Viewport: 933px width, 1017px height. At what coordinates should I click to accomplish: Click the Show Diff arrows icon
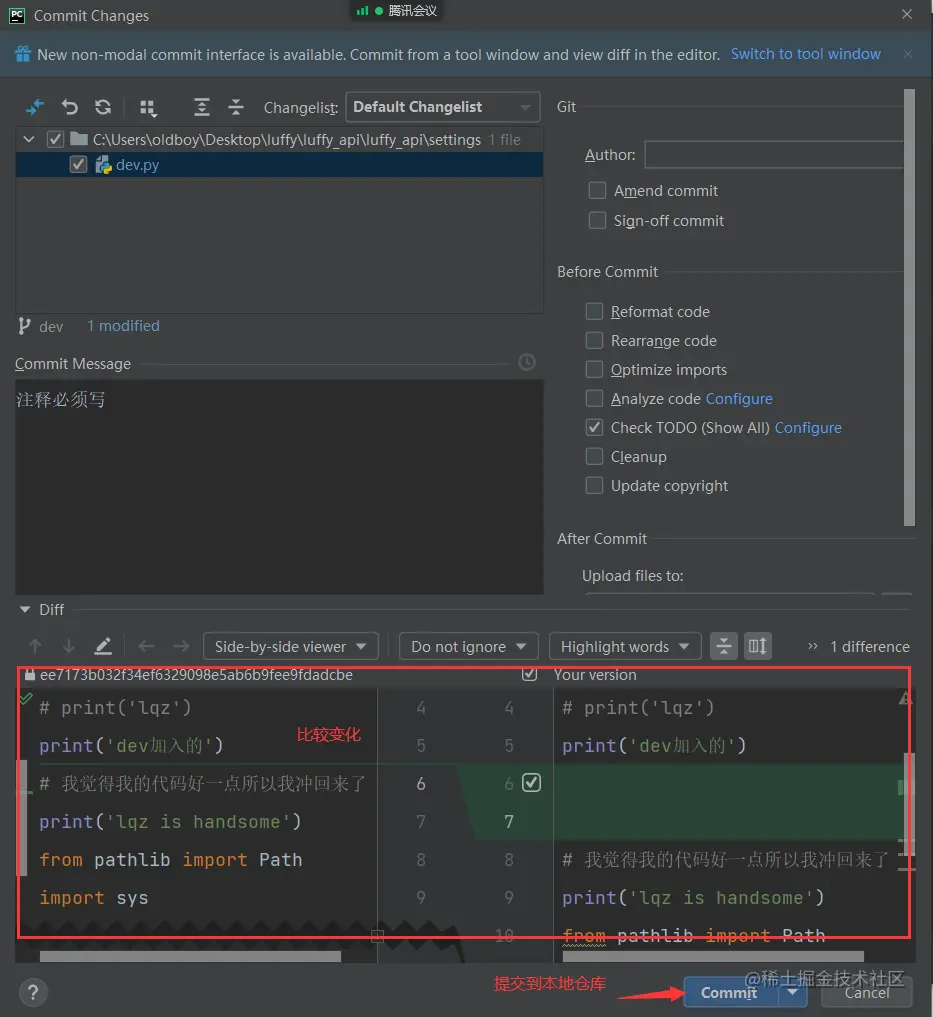pos(34,107)
